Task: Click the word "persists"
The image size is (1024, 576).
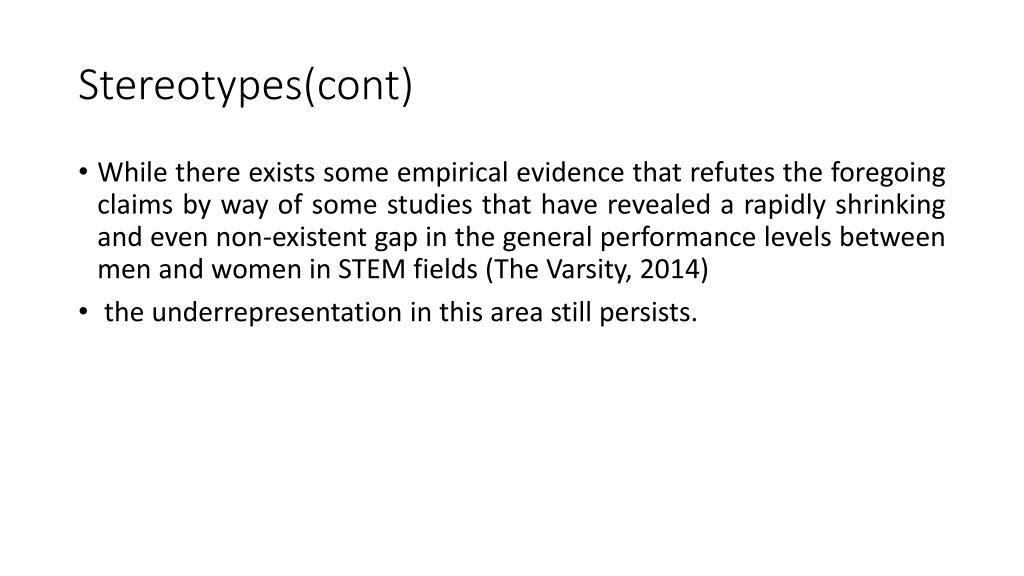Action: (652, 312)
